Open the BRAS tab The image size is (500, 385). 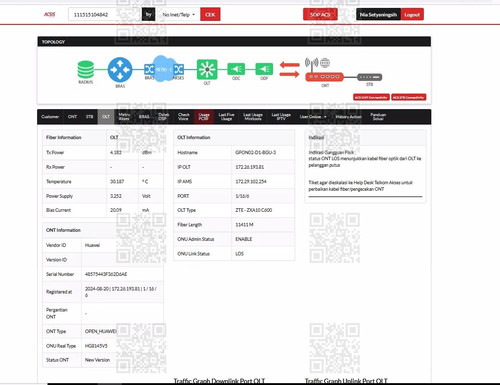[144, 117]
